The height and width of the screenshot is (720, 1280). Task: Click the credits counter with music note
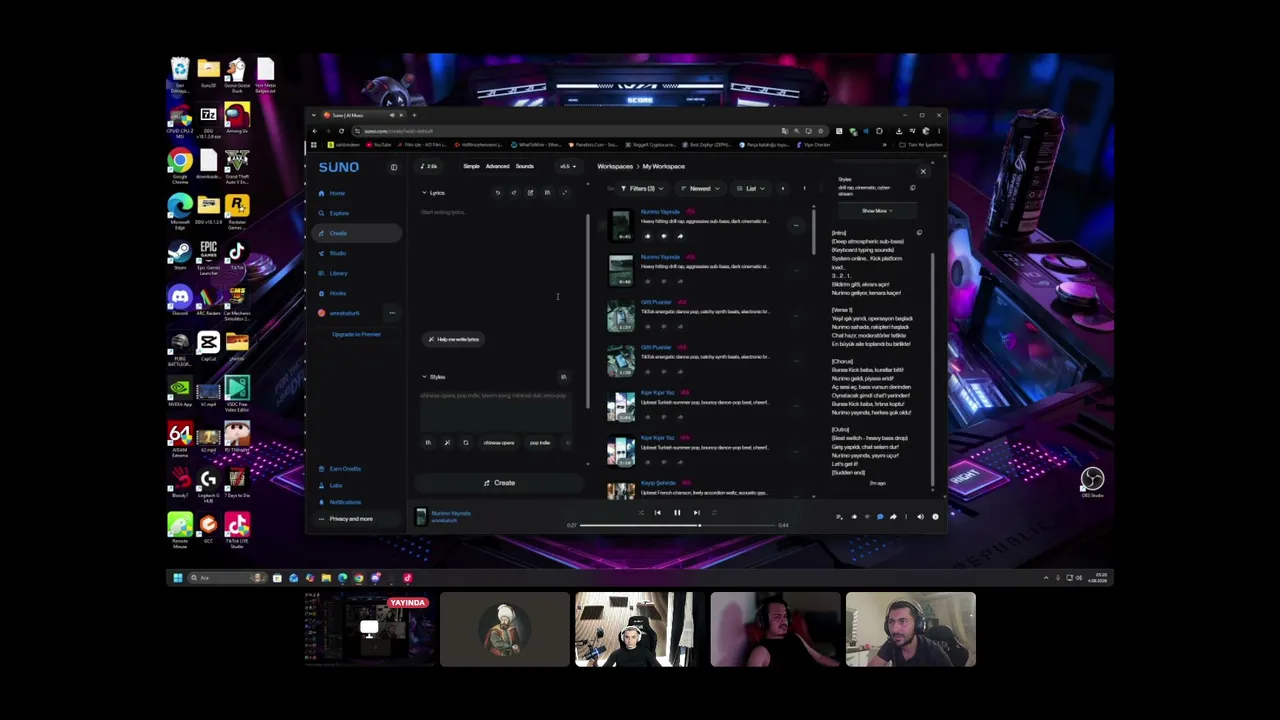[429, 166]
